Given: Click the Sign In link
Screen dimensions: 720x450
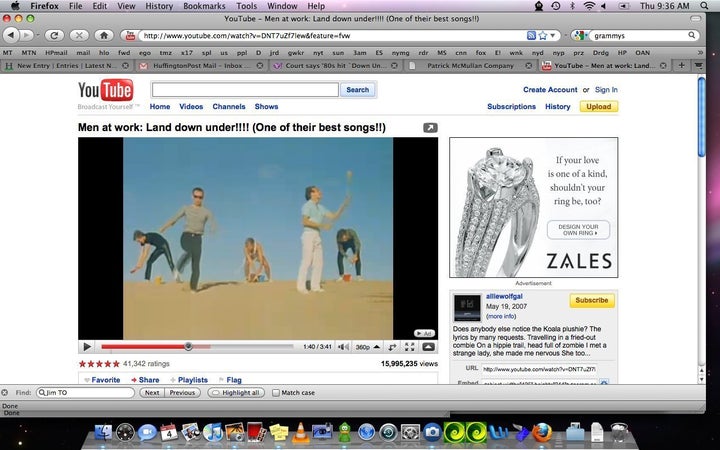Looking at the screenshot, I should click(606, 90).
